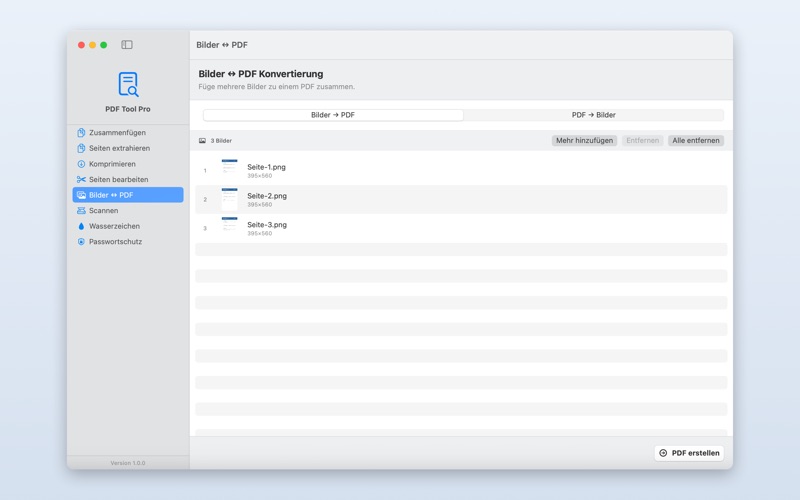This screenshot has height=500, width=800.
Task: Click the 3 Bilder count label
Action: [x=221, y=141]
